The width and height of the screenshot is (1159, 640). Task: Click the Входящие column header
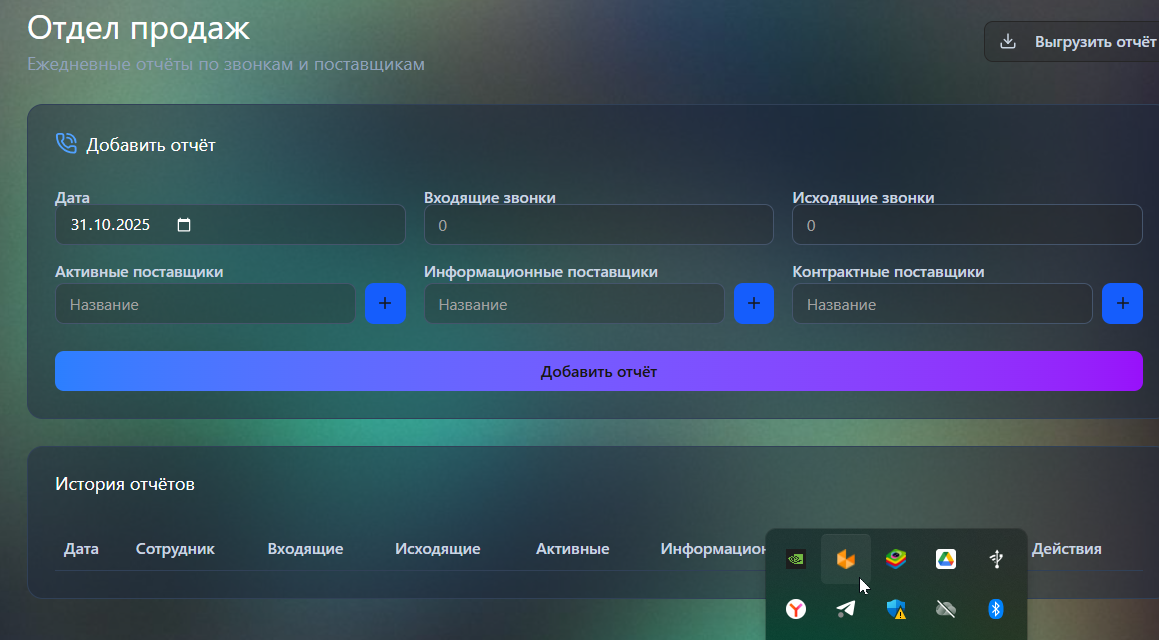click(x=305, y=549)
